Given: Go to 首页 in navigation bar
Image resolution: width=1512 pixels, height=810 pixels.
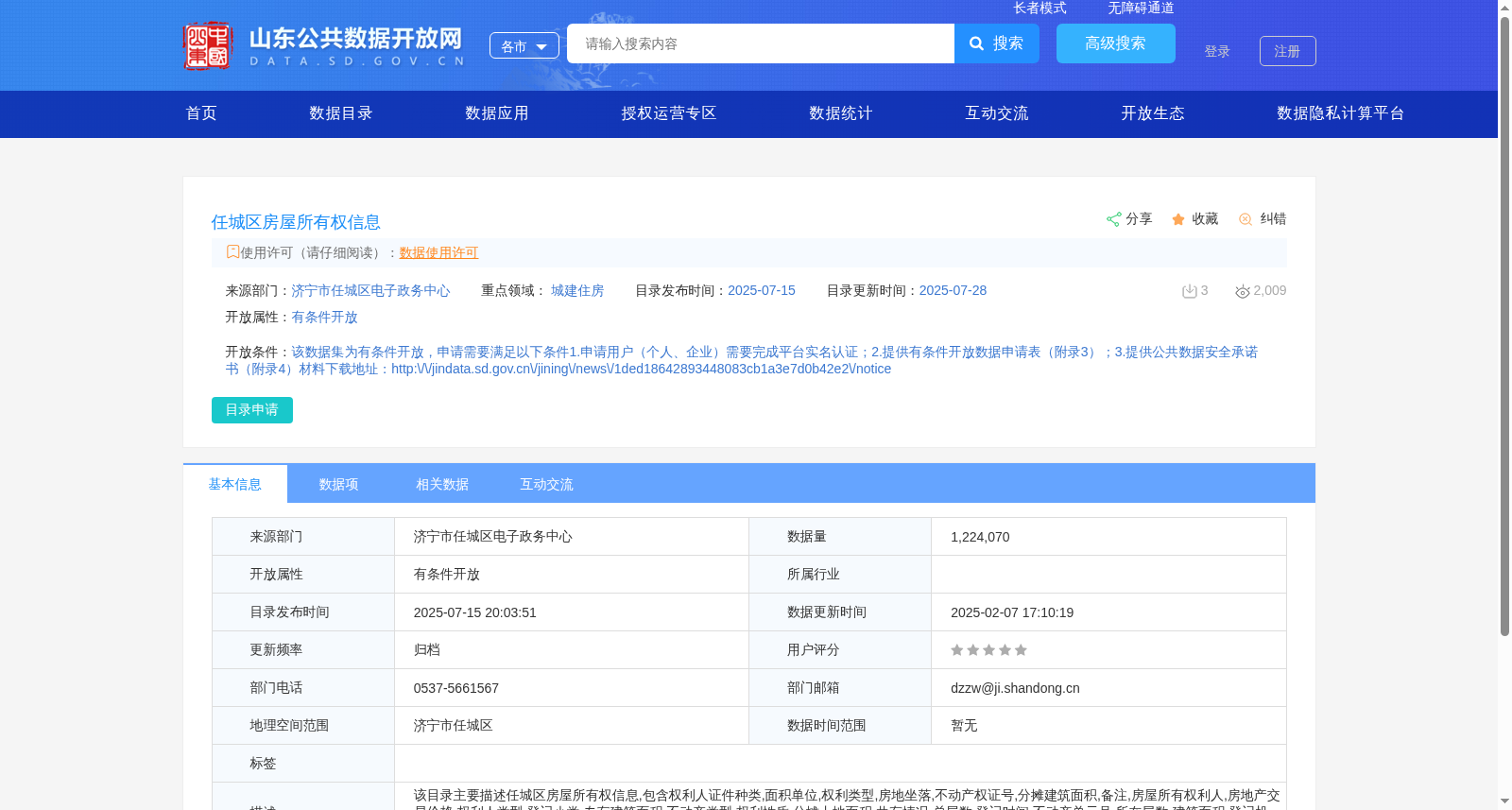Looking at the screenshot, I should click(201, 113).
